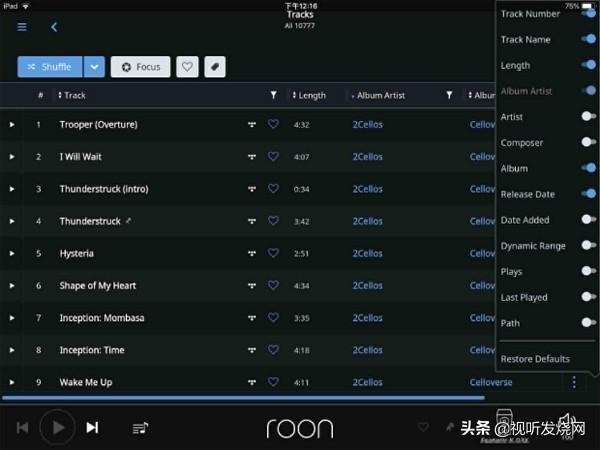Open the Album Artist filter funnel
This screenshot has width=600, height=450.
449,95
